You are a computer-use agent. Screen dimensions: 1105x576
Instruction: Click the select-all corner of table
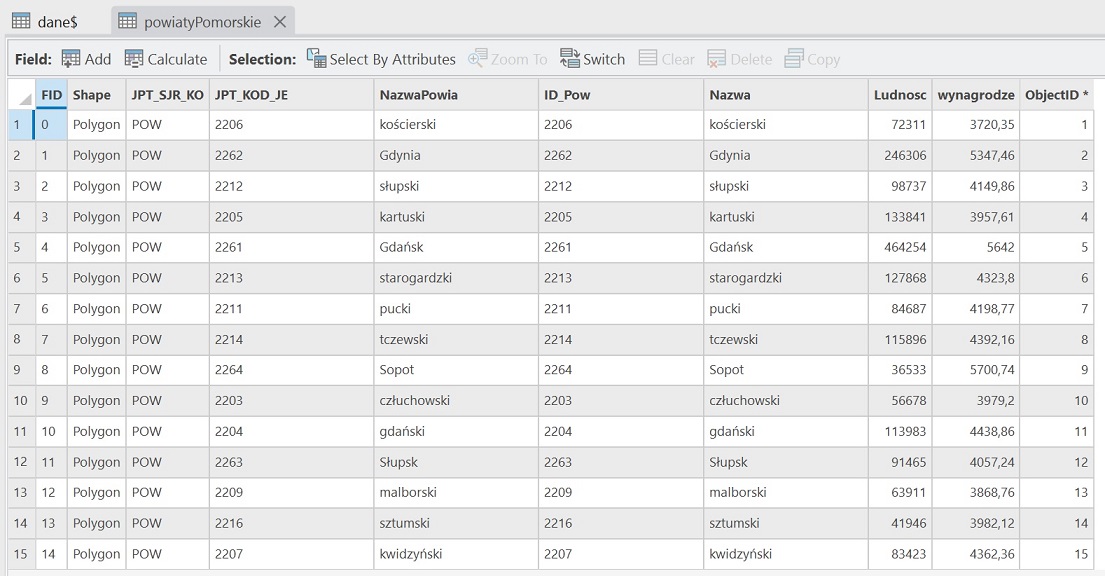pyautogui.click(x=20, y=95)
